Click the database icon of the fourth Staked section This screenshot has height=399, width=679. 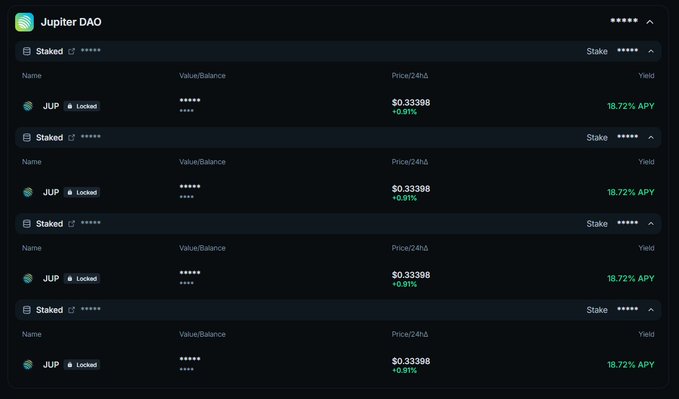click(x=26, y=310)
